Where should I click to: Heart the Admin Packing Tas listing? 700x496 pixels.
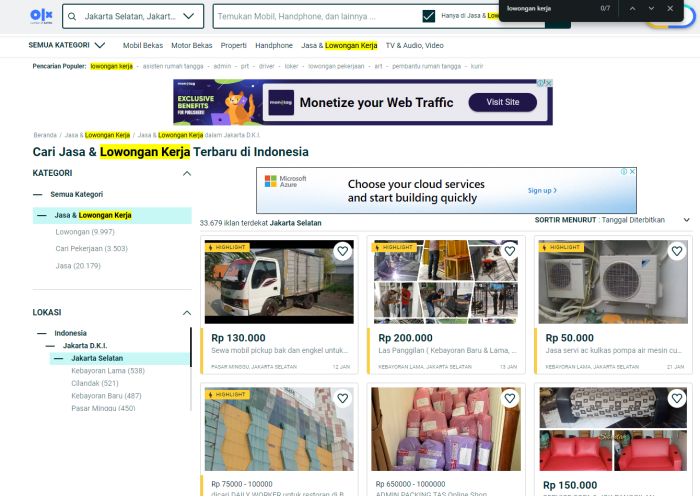[x=511, y=398]
